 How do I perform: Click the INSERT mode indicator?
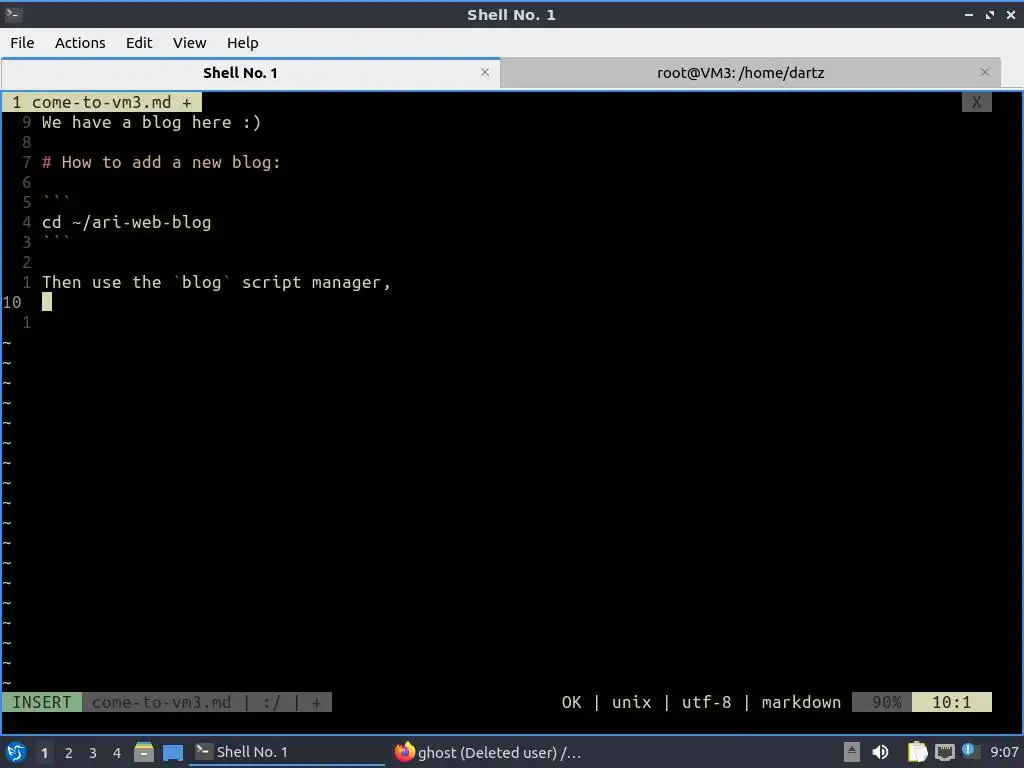(42, 702)
